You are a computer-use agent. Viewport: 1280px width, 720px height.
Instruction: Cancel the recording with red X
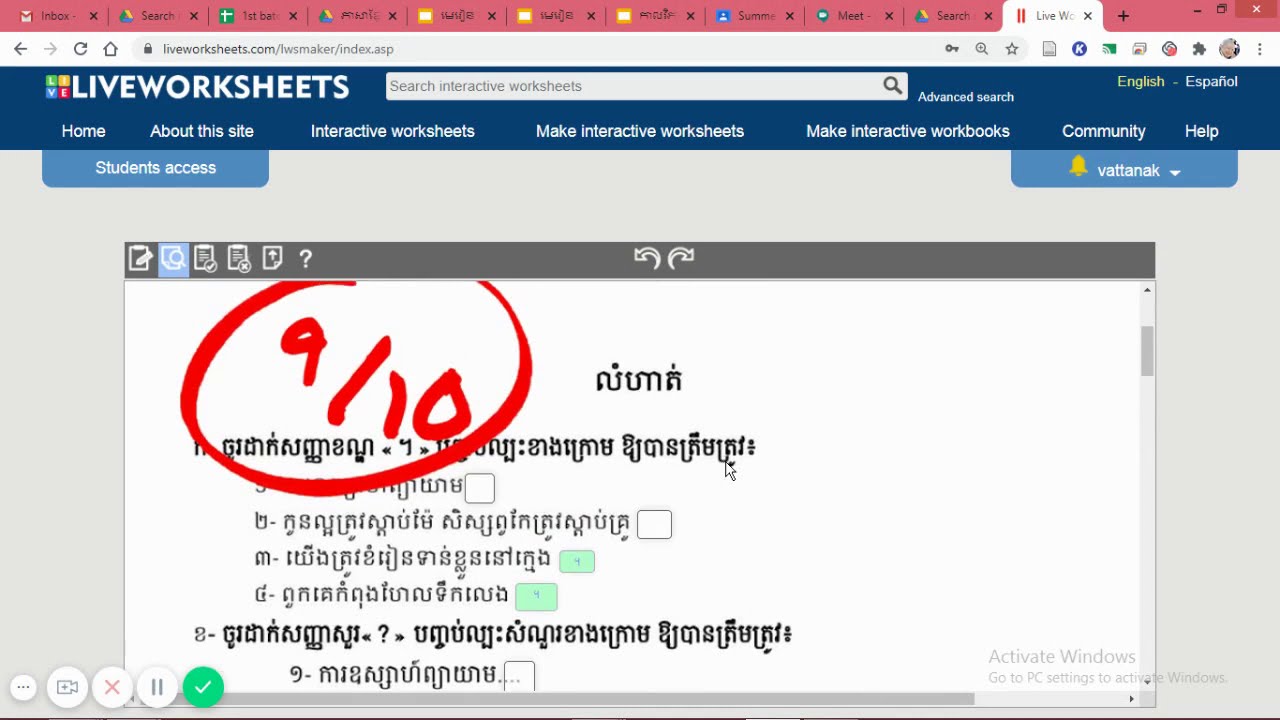coord(112,687)
